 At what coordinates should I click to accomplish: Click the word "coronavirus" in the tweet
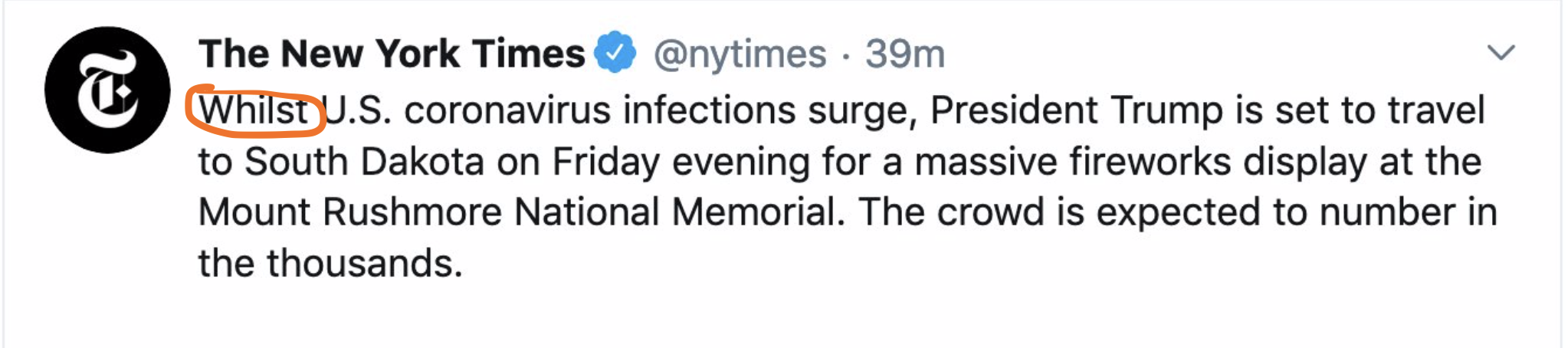[x=507, y=110]
